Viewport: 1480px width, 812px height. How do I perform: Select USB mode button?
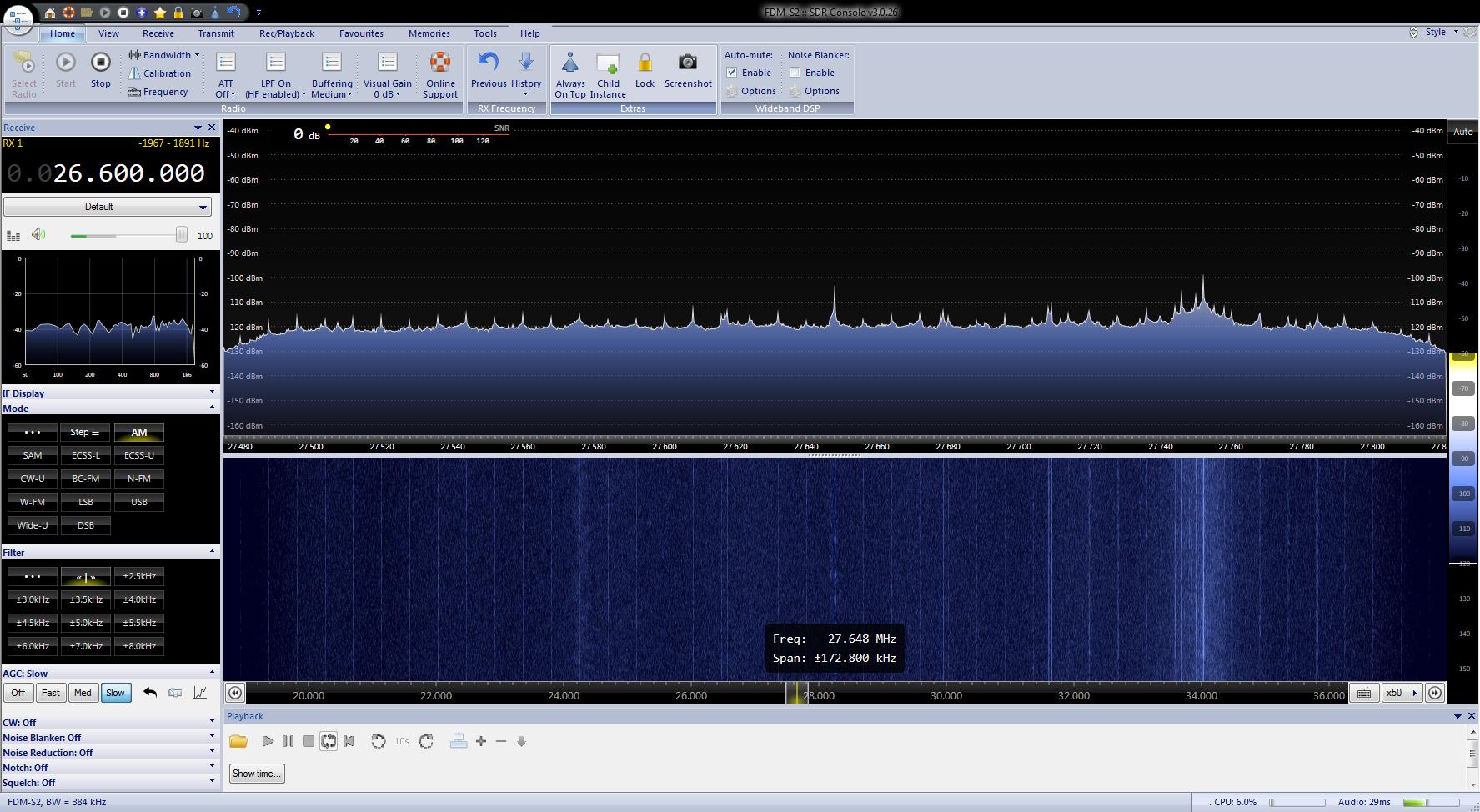(139, 502)
